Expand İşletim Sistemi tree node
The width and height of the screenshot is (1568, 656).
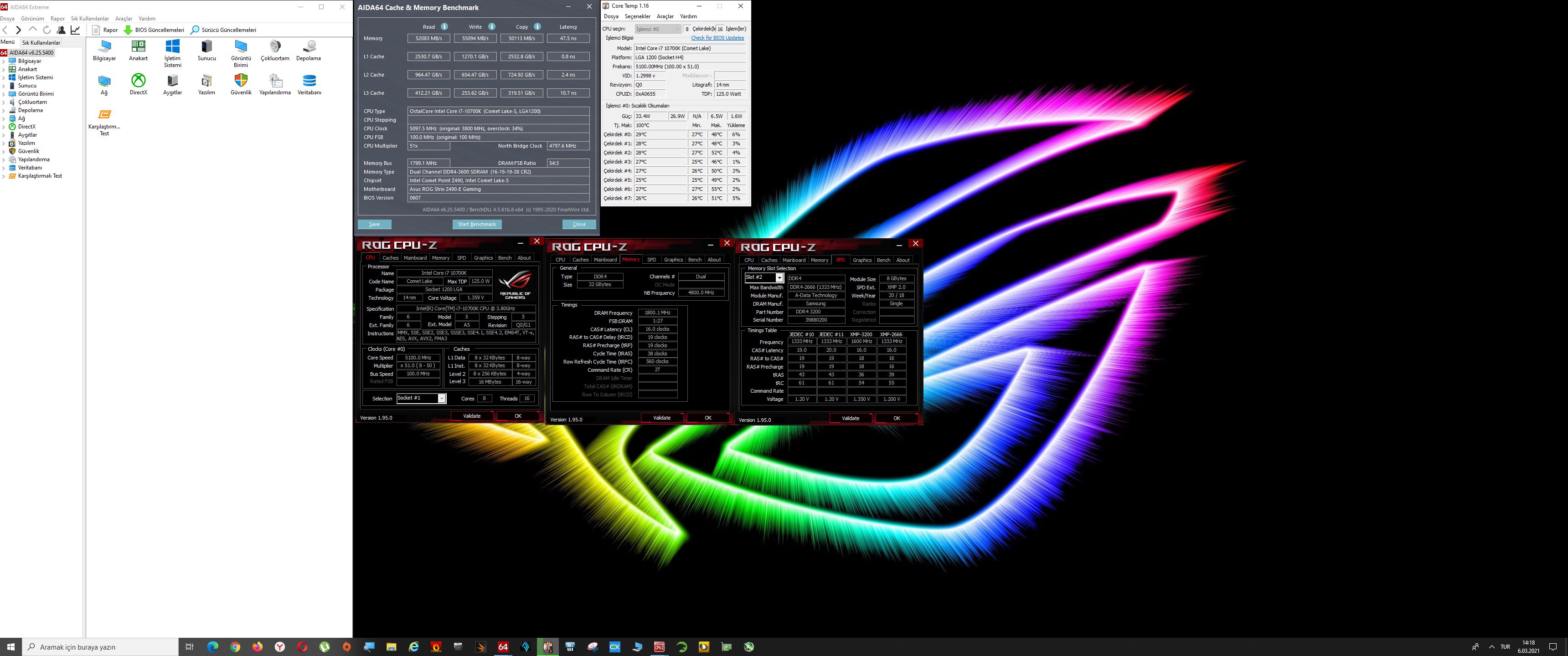click(x=4, y=78)
